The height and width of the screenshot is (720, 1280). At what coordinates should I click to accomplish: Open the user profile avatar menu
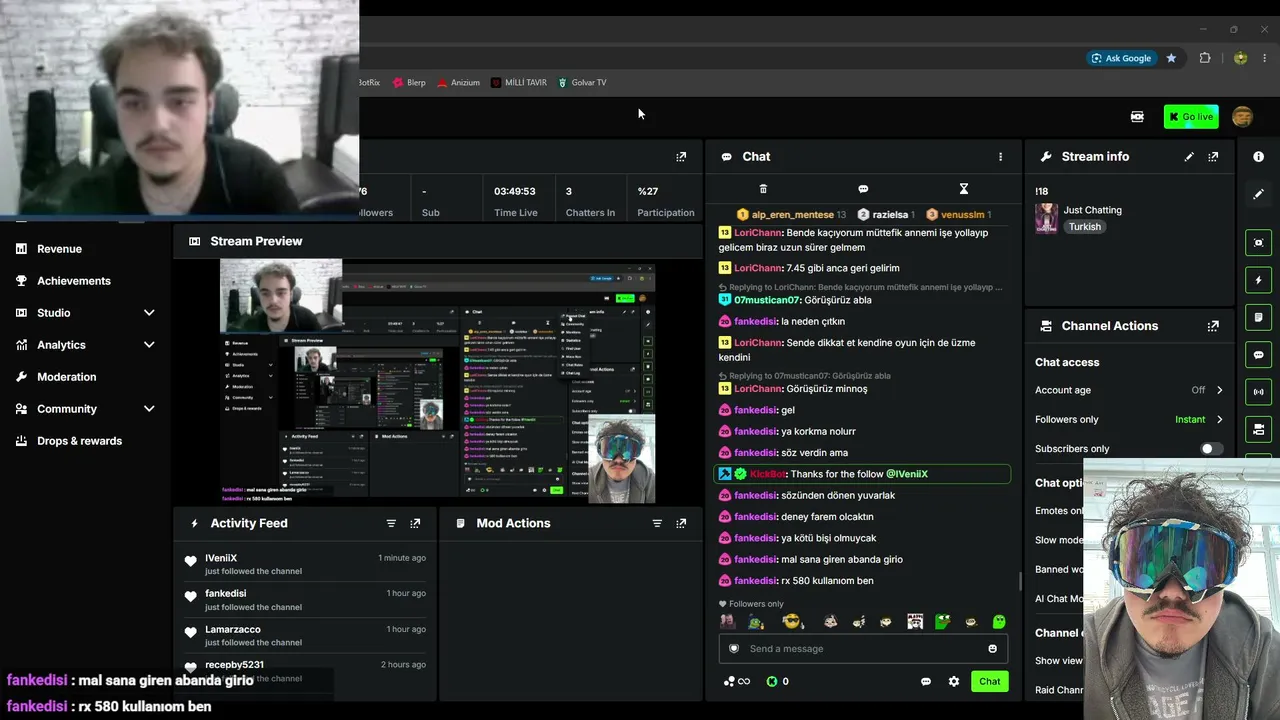point(1242,117)
